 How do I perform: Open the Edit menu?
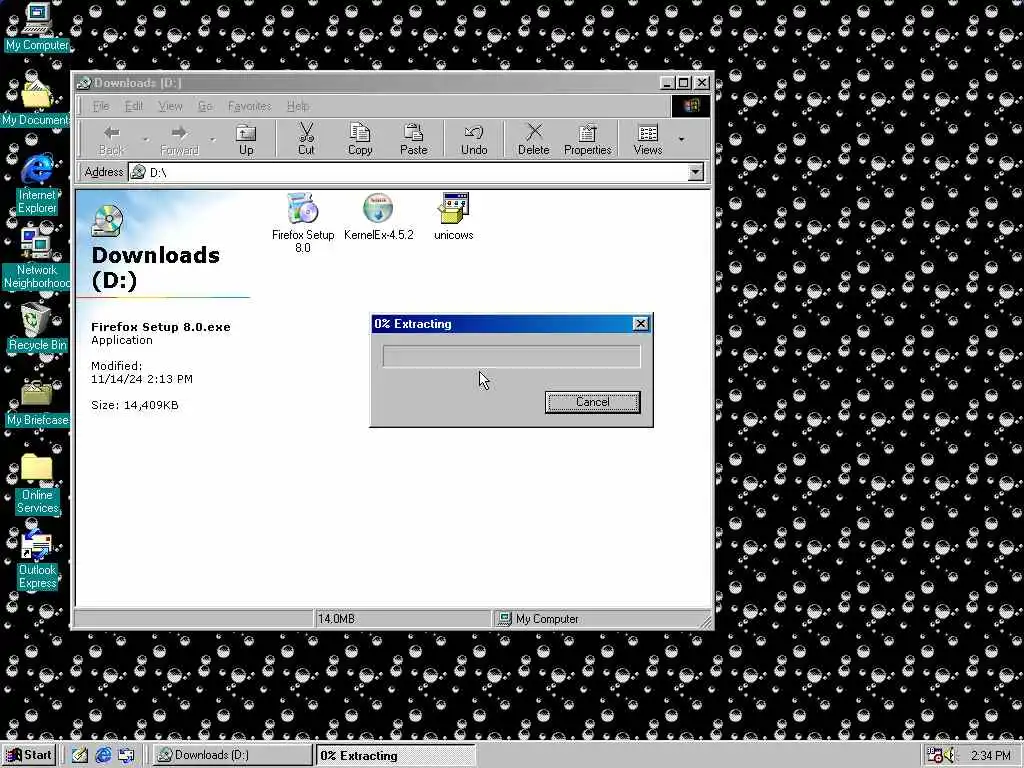(134, 106)
